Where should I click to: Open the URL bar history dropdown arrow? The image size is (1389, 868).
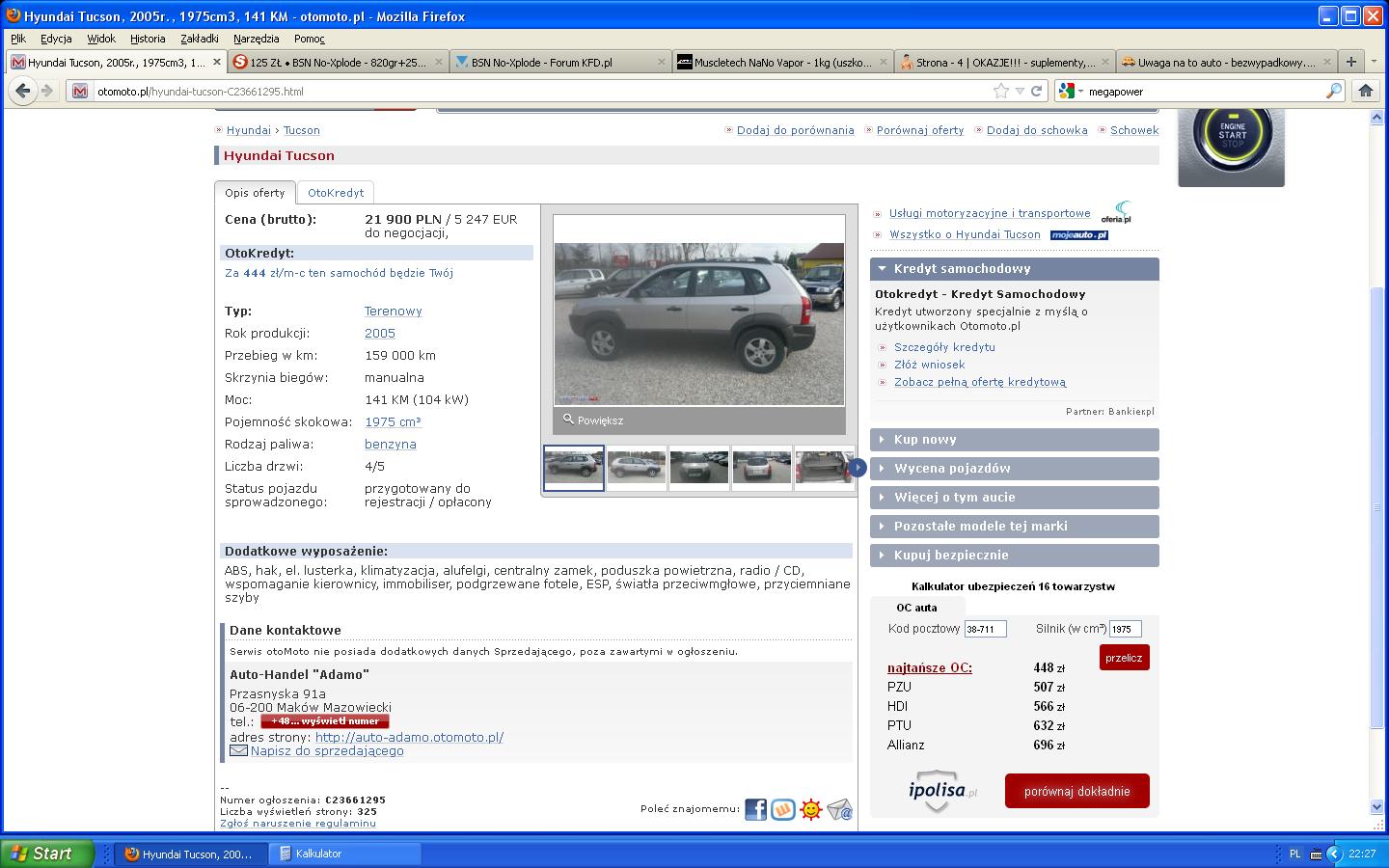pos(1020,91)
